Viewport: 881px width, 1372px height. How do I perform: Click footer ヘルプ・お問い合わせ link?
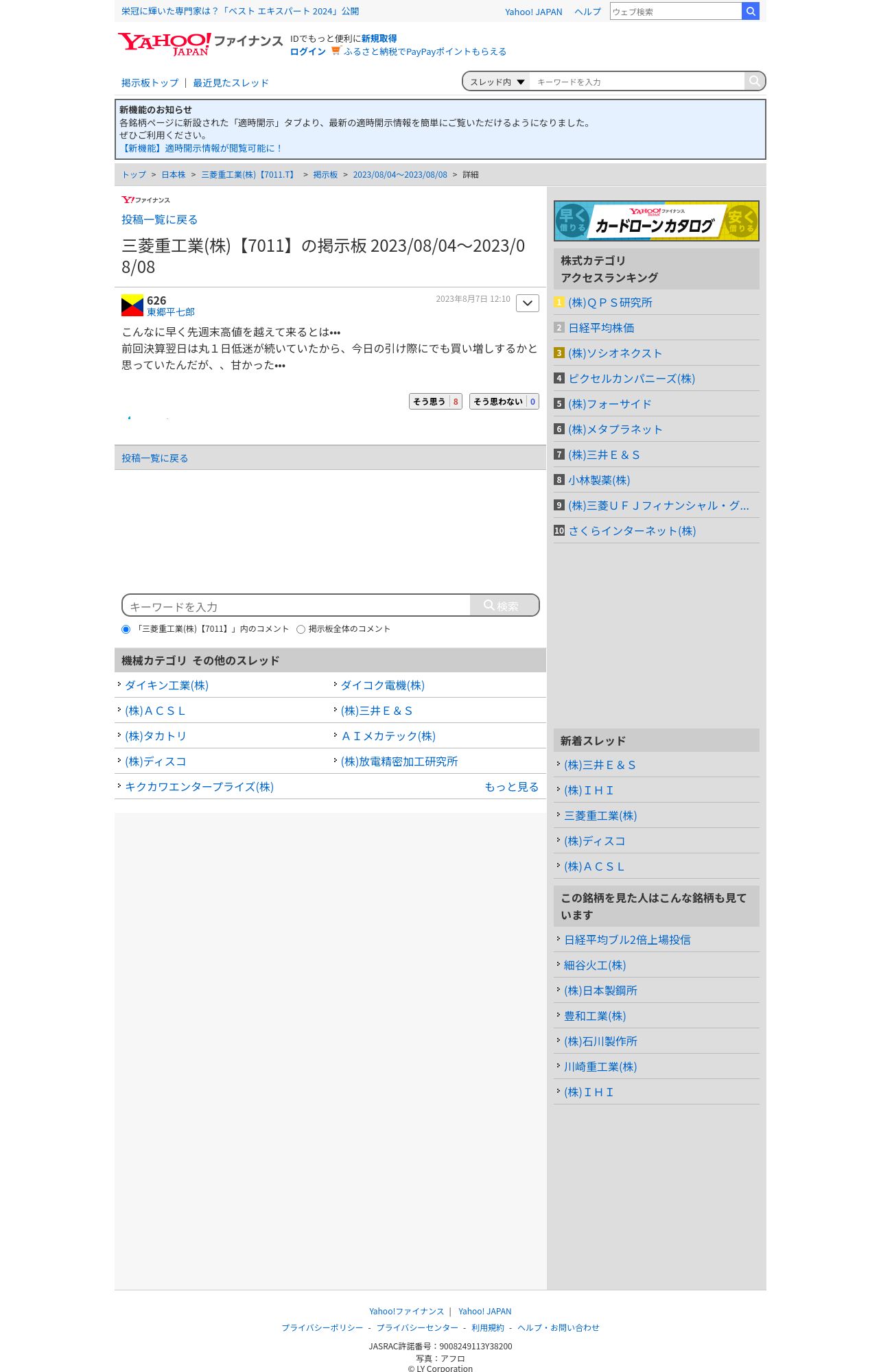pyautogui.click(x=559, y=1327)
